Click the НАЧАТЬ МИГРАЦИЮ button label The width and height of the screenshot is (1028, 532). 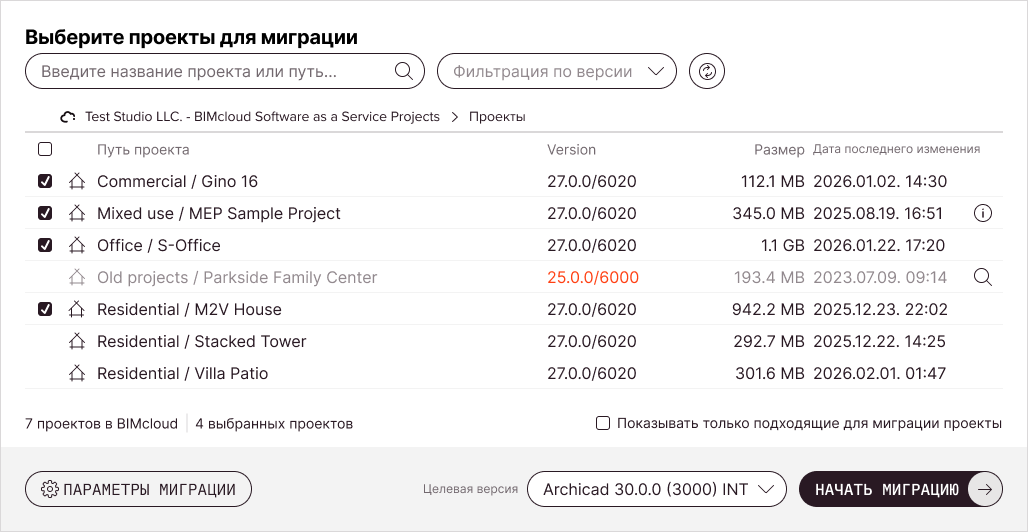(886, 489)
